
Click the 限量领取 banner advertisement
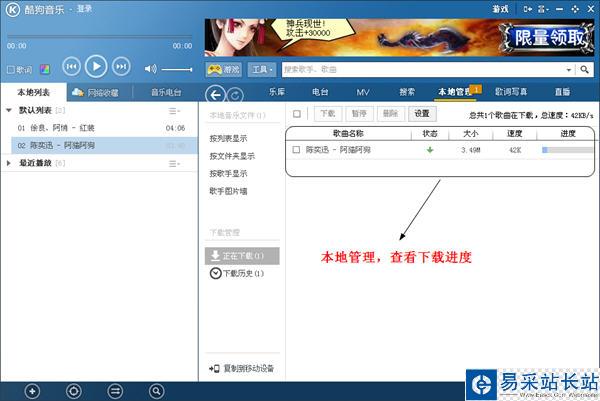pos(548,38)
